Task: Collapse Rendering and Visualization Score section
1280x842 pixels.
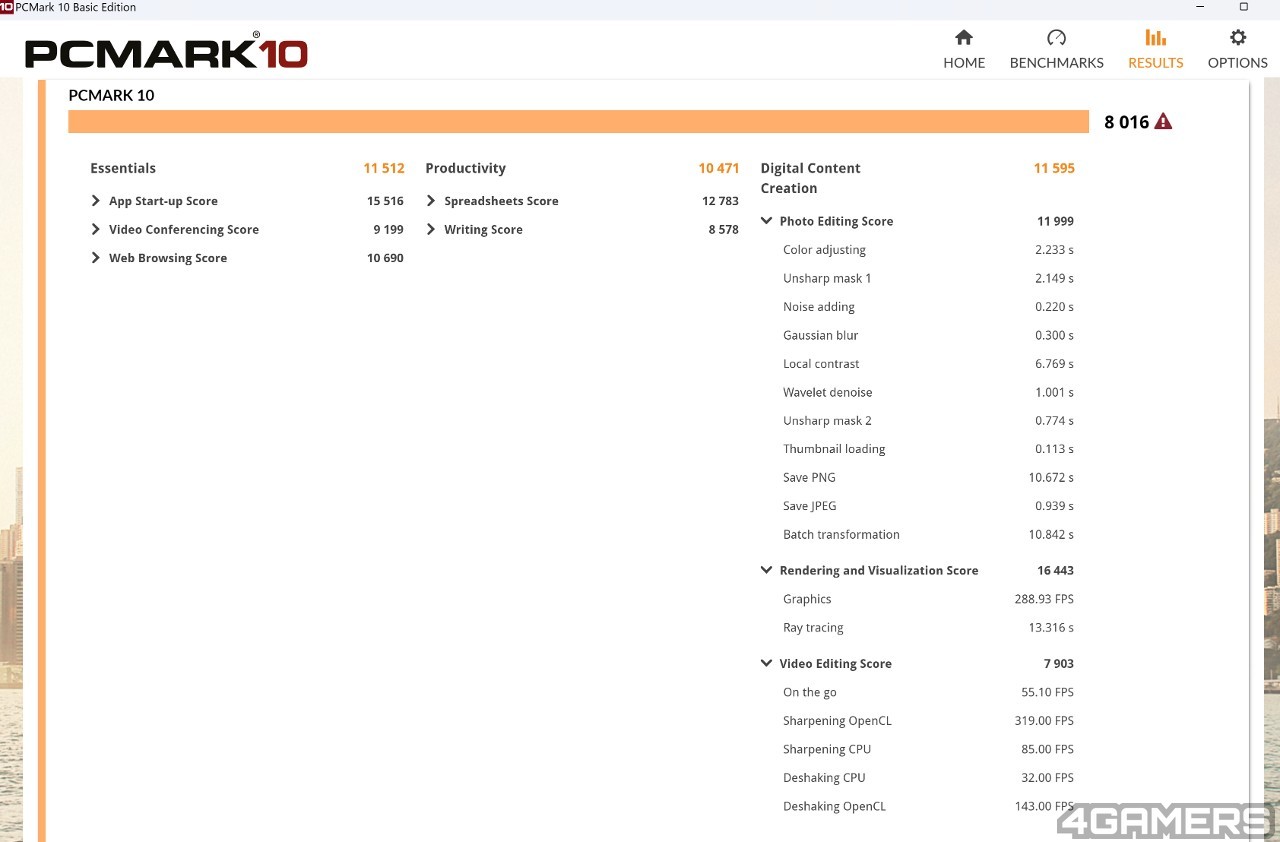Action: click(766, 570)
